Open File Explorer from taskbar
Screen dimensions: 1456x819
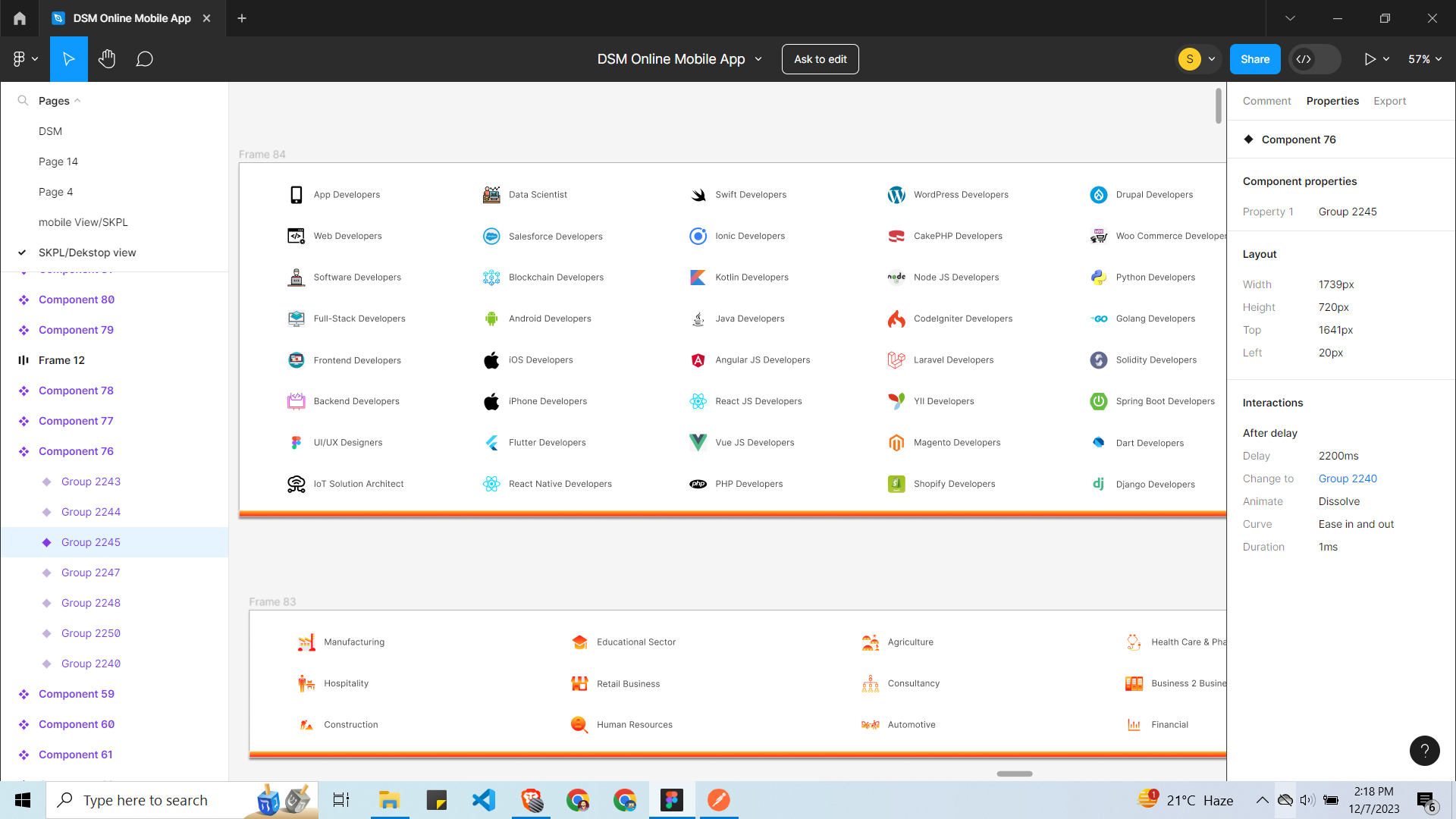click(x=389, y=800)
